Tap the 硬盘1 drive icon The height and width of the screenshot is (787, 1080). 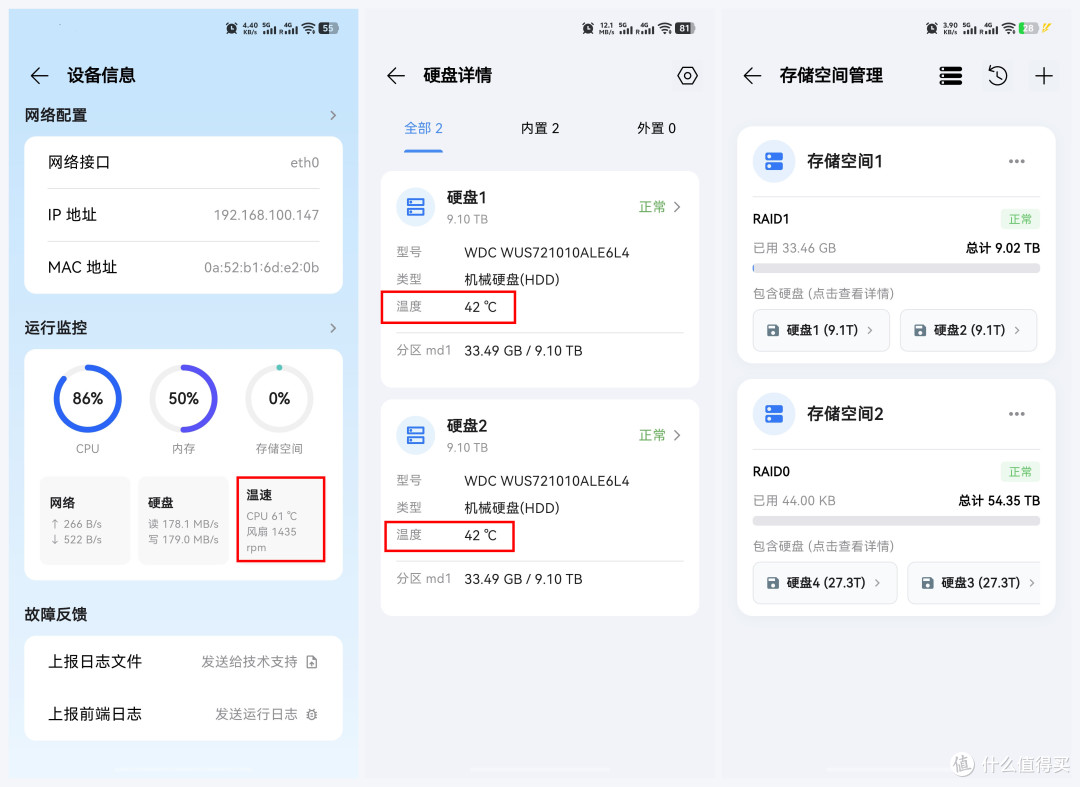(416, 207)
